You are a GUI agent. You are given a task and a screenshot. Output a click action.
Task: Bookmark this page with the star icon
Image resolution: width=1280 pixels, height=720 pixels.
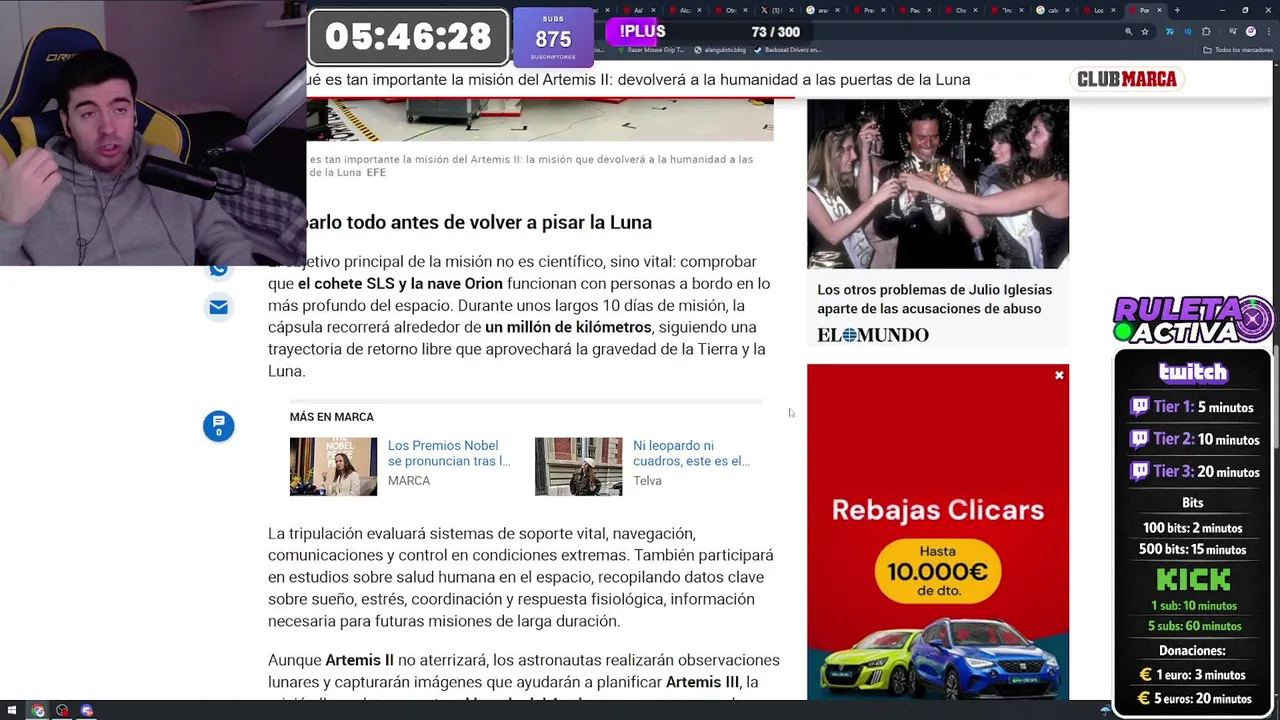[x=1145, y=32]
